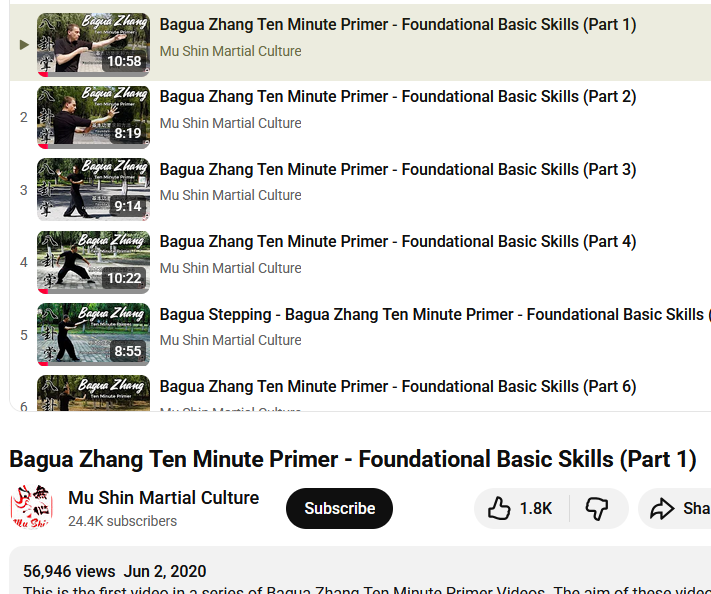Click playlist index number 4

24,263
